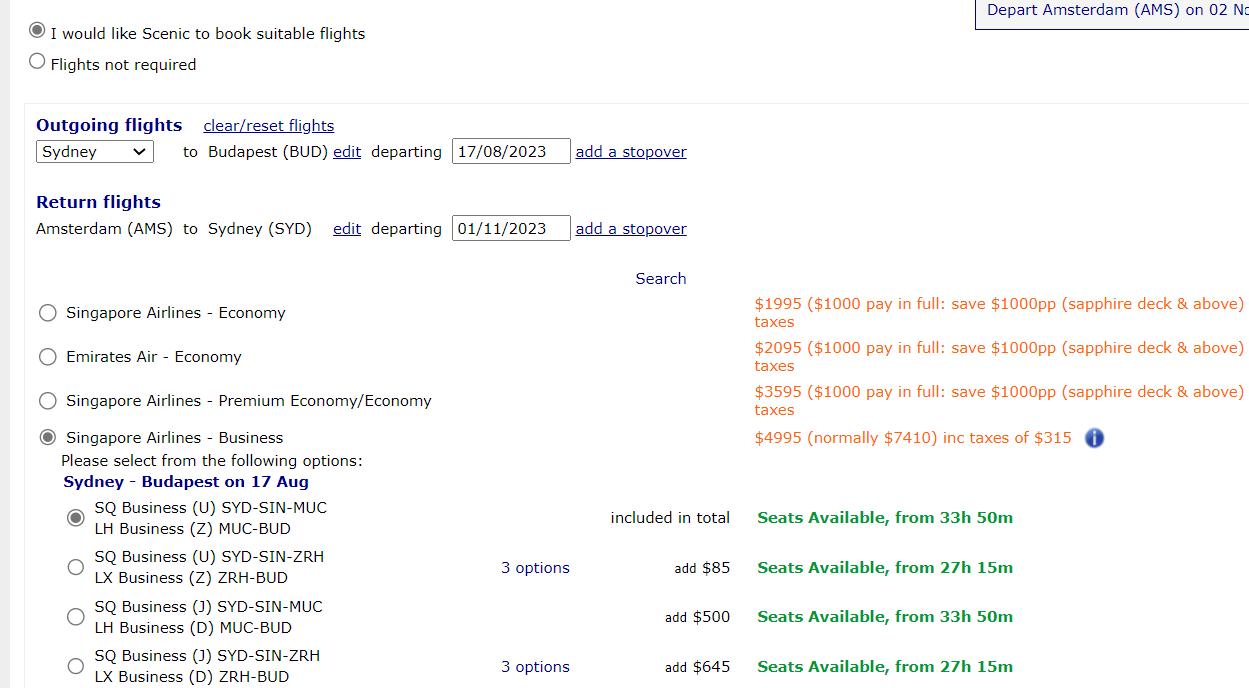Select Singapore Airlines - Business fare
The image size is (1249, 688).
click(x=47, y=438)
